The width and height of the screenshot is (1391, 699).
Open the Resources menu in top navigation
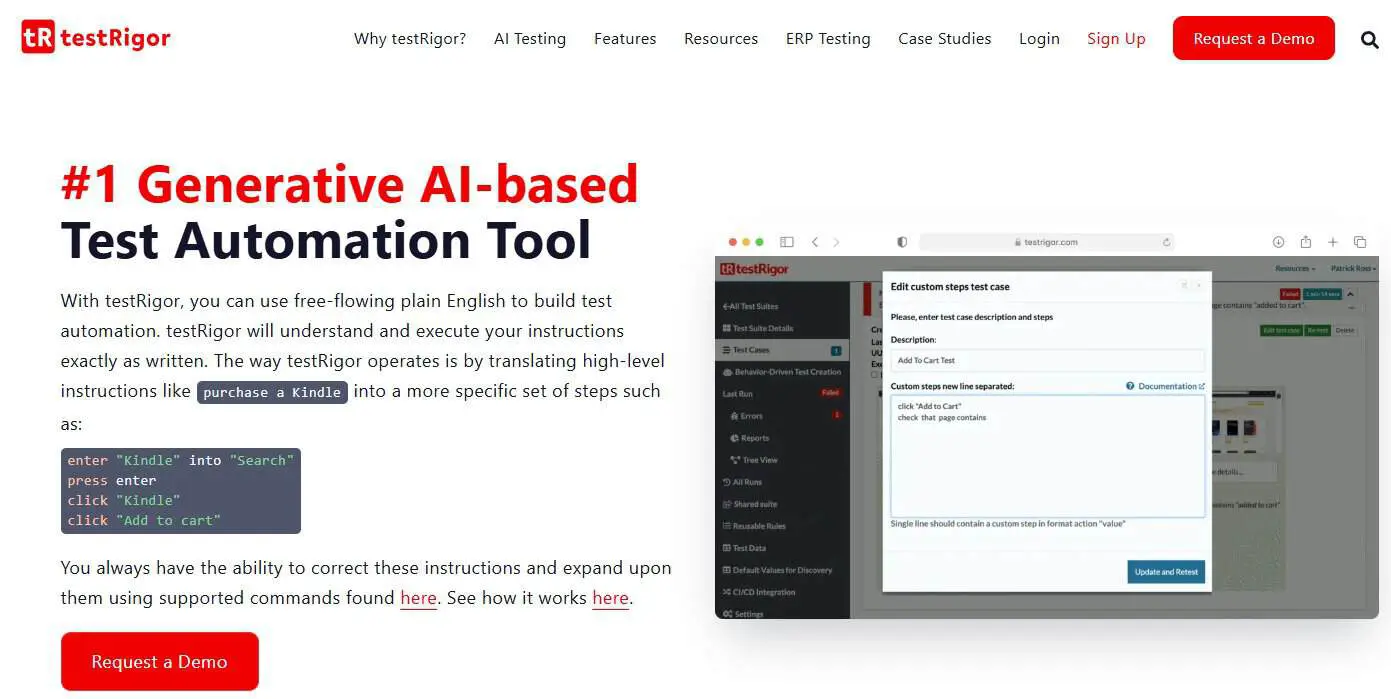tap(721, 39)
